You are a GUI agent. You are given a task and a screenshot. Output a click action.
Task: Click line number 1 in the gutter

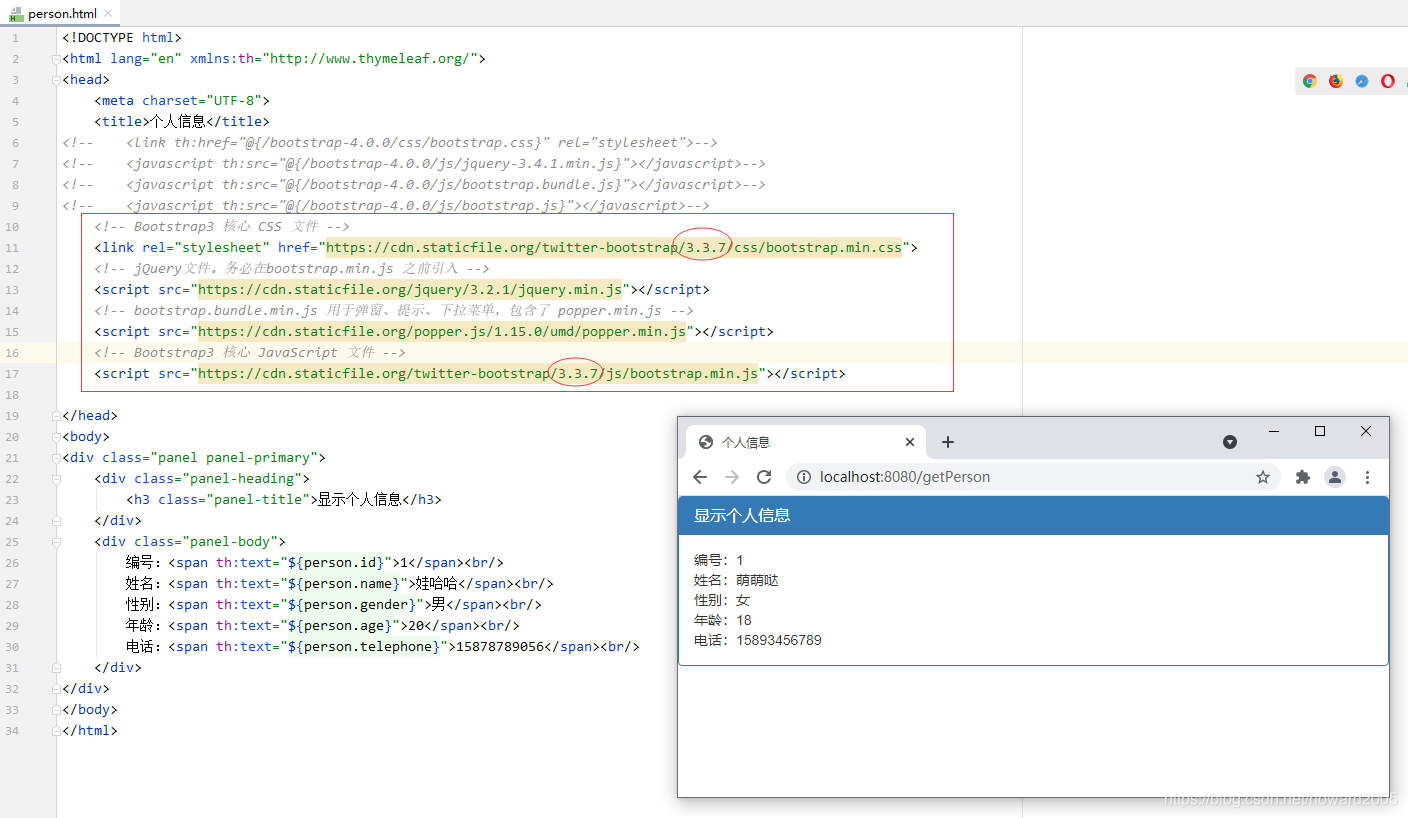pos(15,38)
